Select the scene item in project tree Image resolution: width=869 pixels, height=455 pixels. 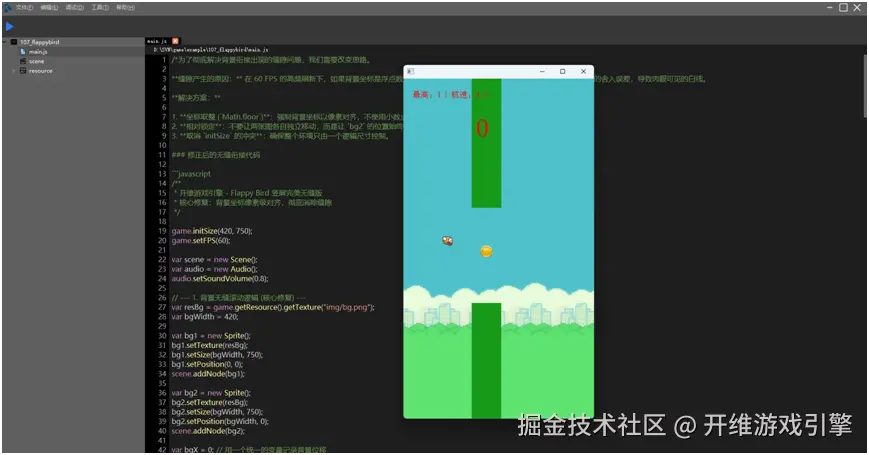[x=37, y=61]
